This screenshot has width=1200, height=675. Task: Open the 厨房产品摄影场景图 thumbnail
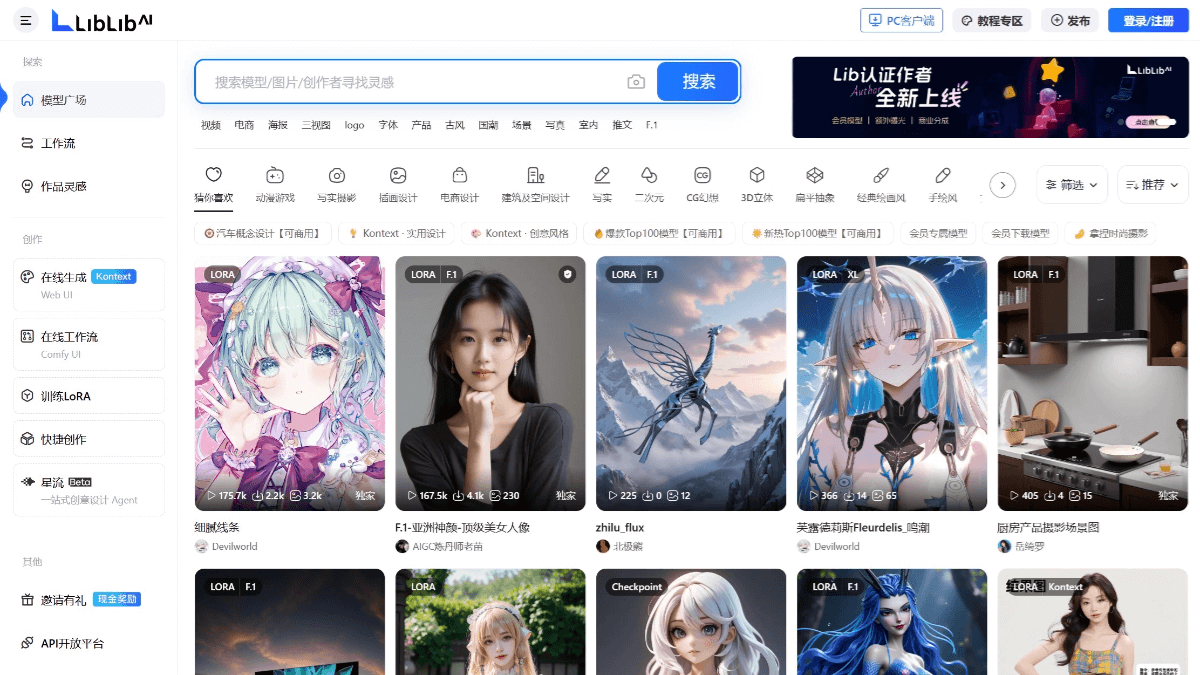point(1093,384)
